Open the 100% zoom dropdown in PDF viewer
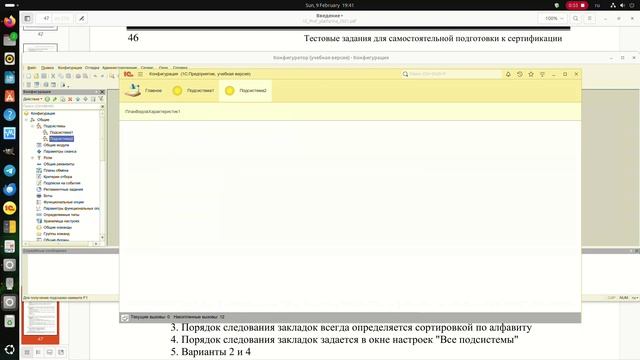Image resolution: width=640 pixels, height=360 pixels. point(554,18)
